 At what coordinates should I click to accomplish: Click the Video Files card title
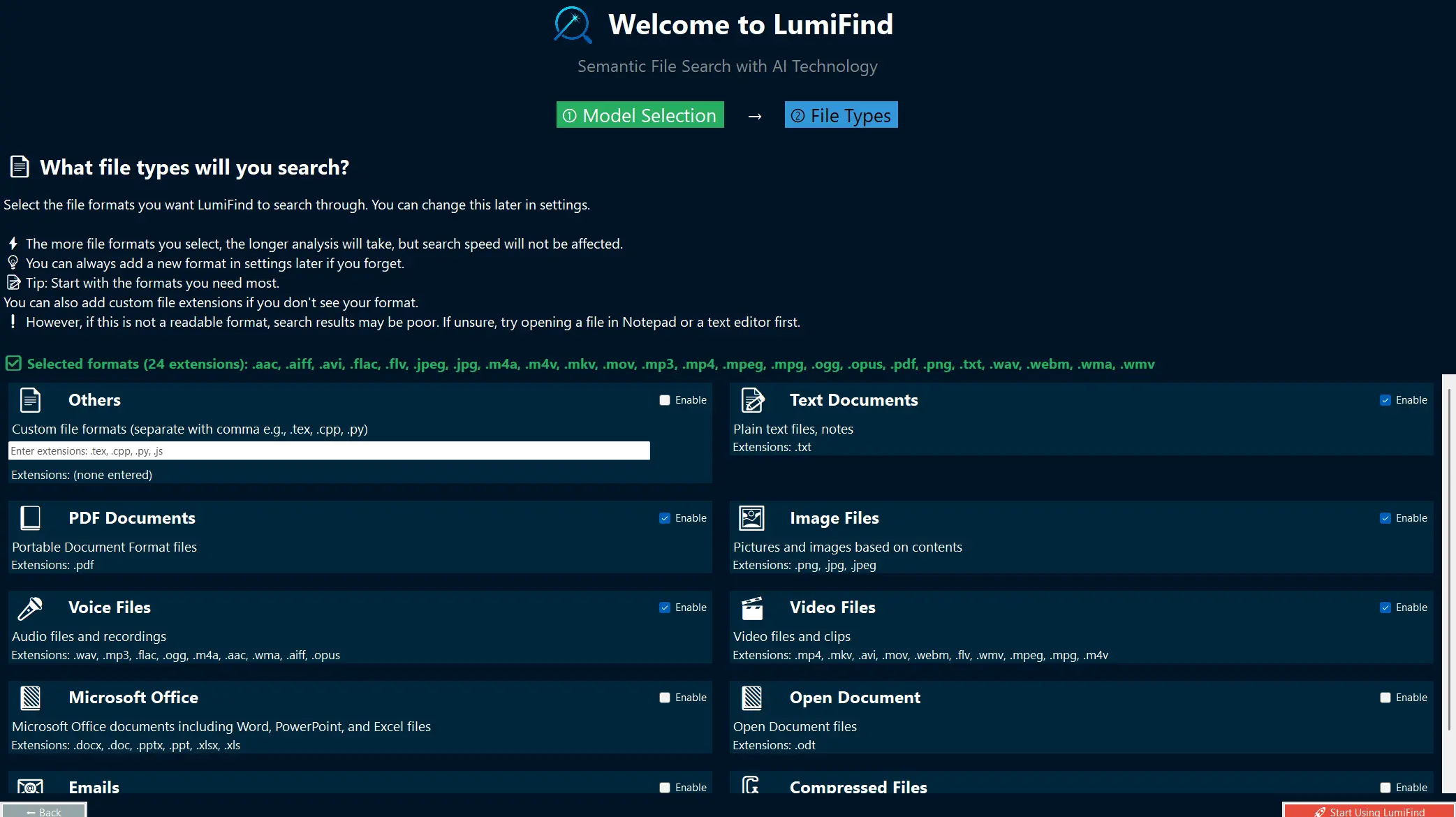(832, 608)
